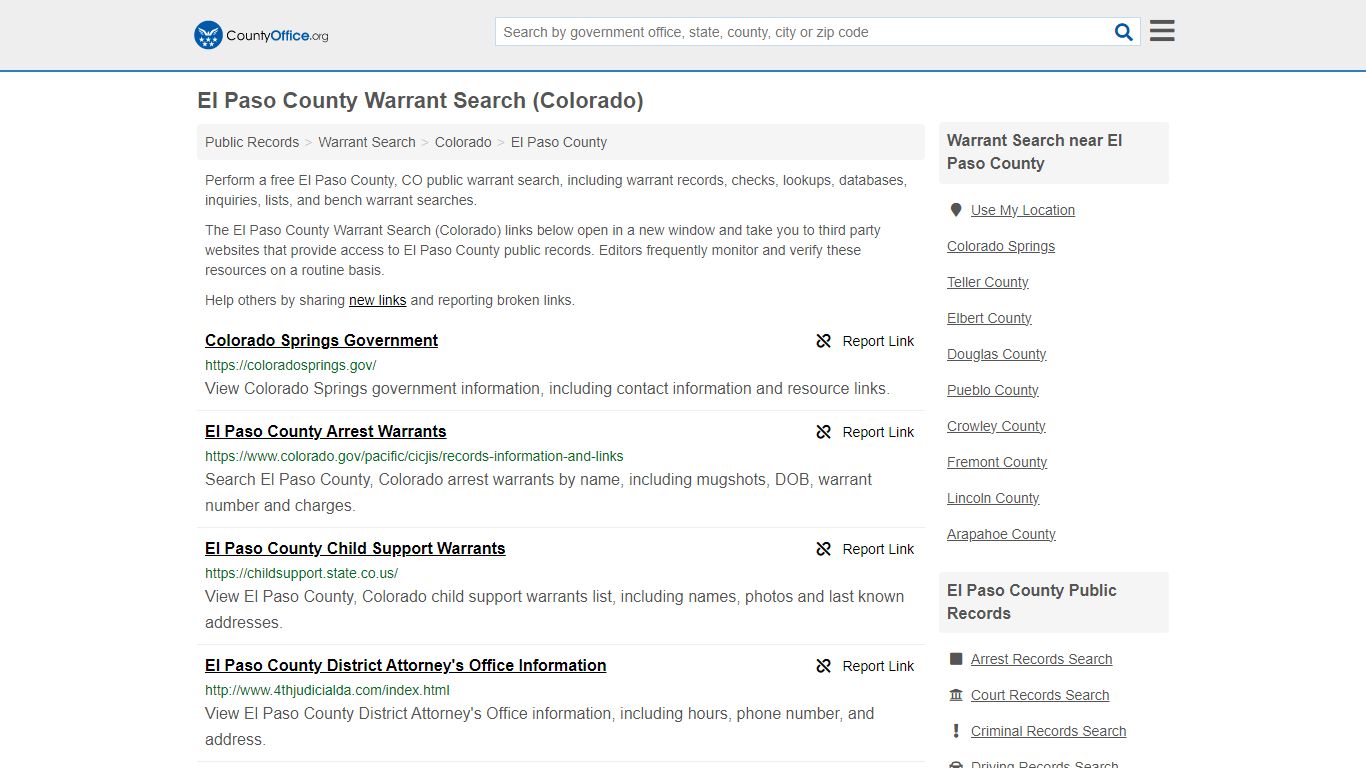Viewport: 1366px width, 768px height.
Task: Click the description 'View Colorado Springs government information'
Action: tap(547, 389)
